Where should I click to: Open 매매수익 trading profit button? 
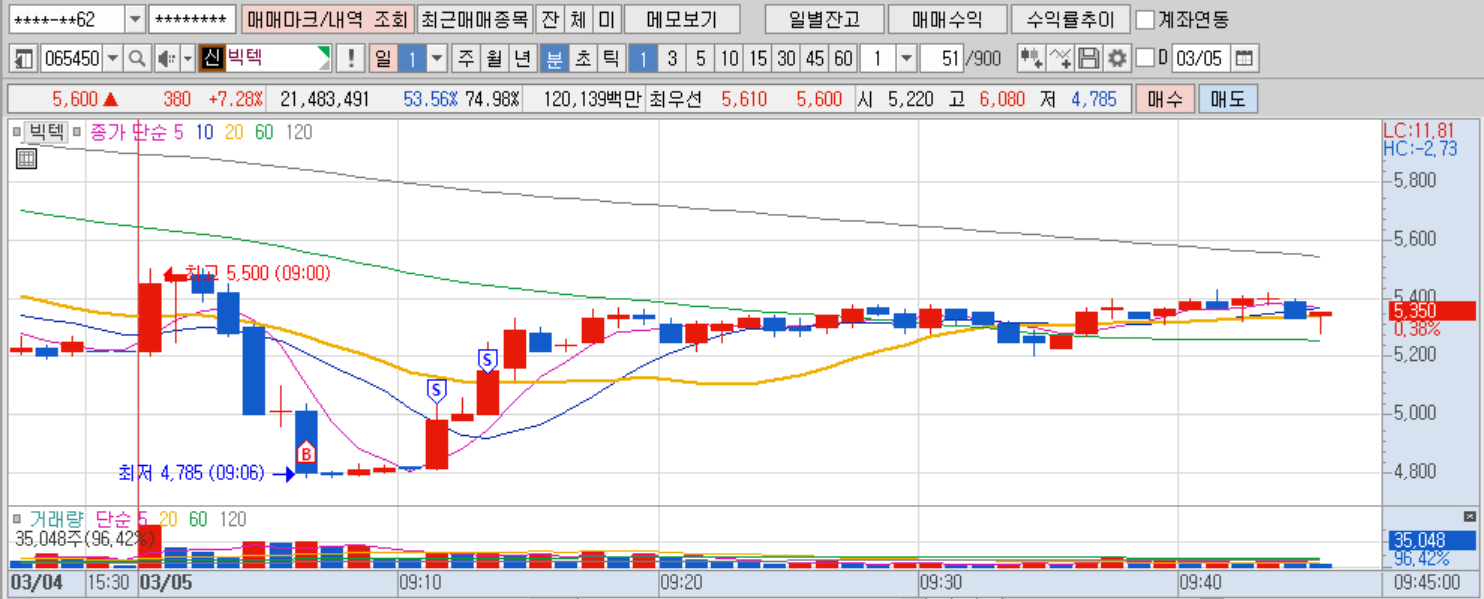947,19
